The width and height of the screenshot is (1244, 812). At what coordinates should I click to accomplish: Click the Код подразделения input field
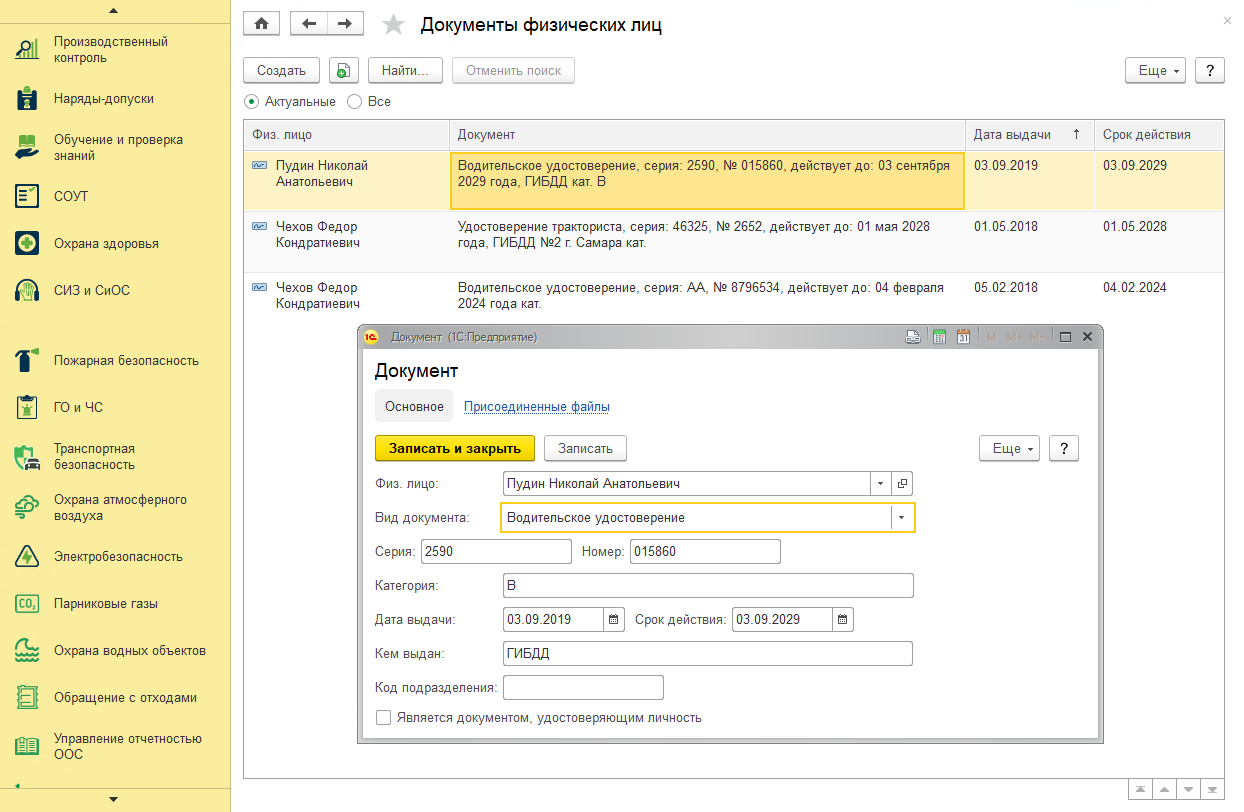click(583, 688)
